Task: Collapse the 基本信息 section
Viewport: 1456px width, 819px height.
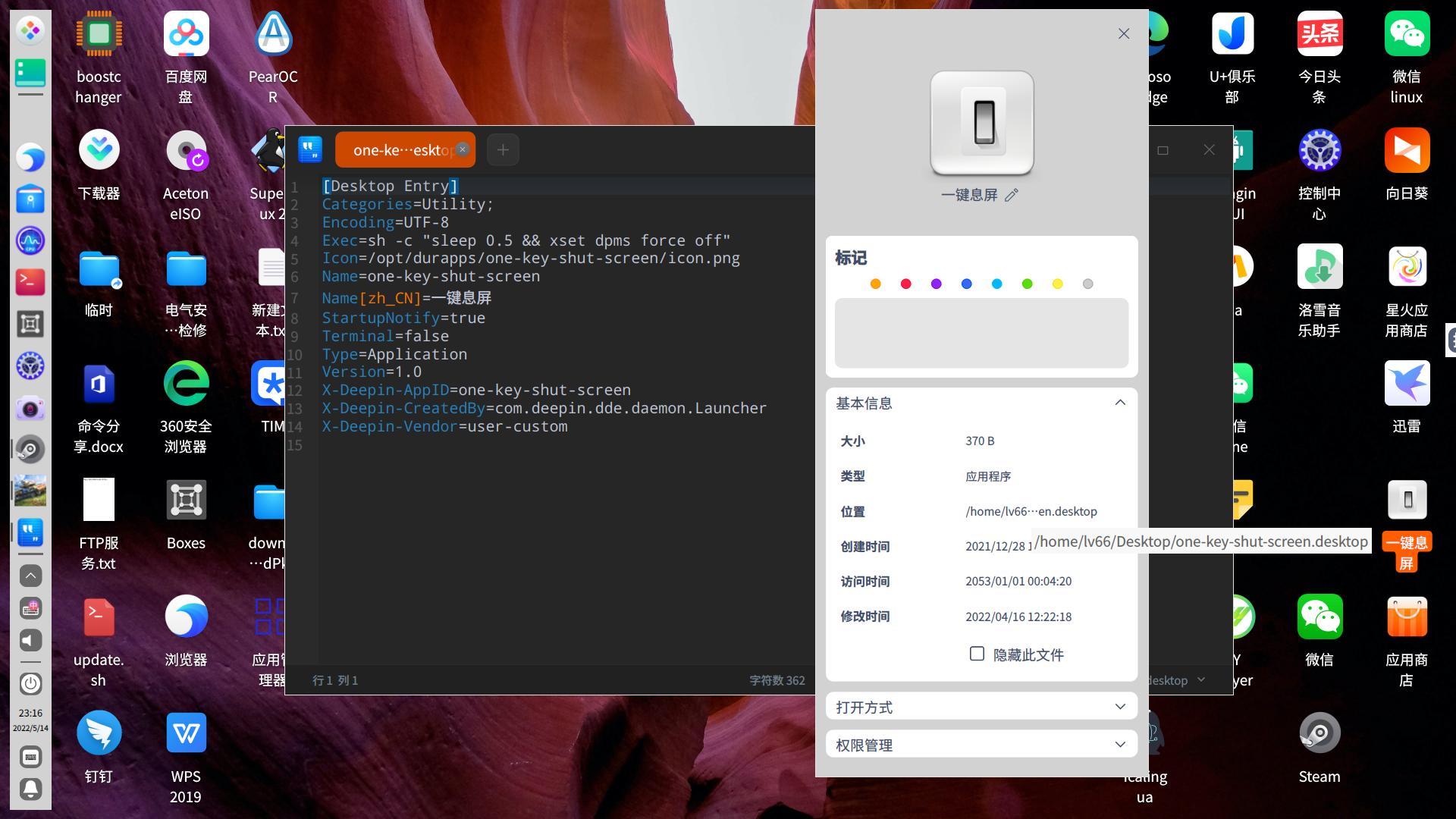Action: [x=1120, y=403]
